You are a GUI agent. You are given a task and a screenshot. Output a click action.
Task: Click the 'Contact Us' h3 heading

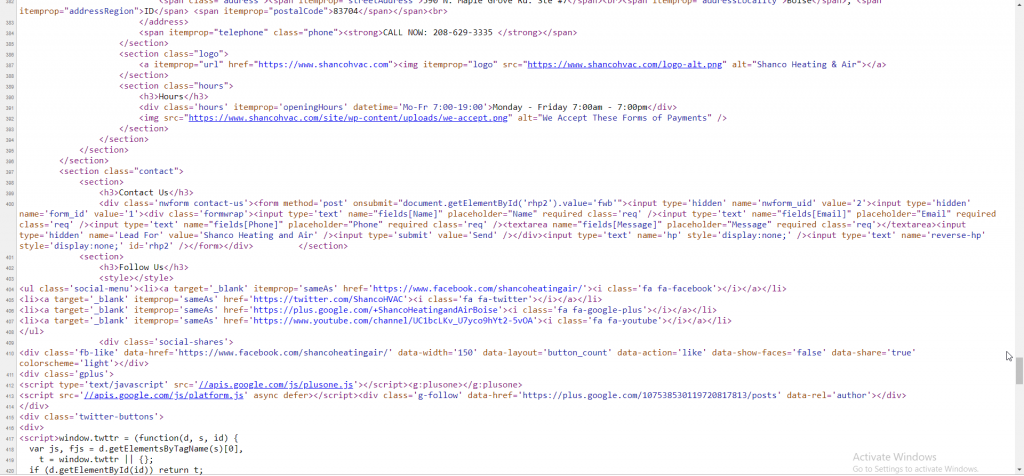[146, 193]
